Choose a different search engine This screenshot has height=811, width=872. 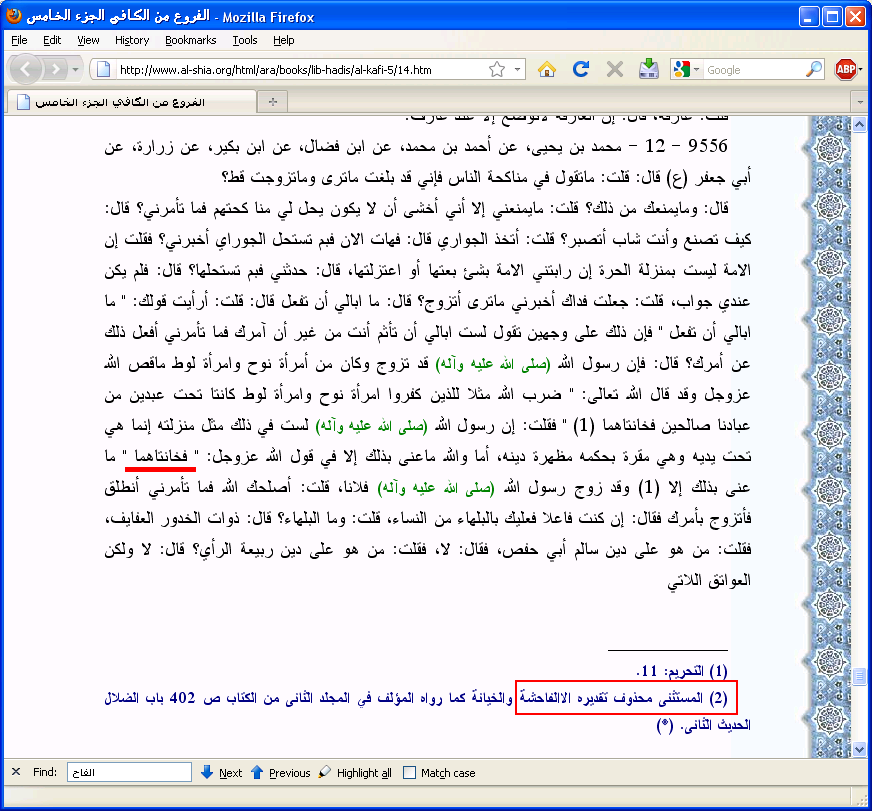pyautogui.click(x=686, y=70)
